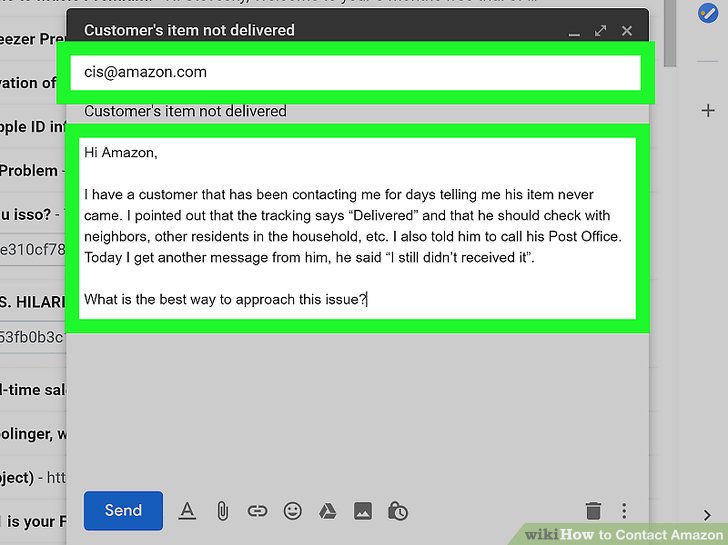
Task: Open more options three-dot menu
Action: tap(624, 511)
